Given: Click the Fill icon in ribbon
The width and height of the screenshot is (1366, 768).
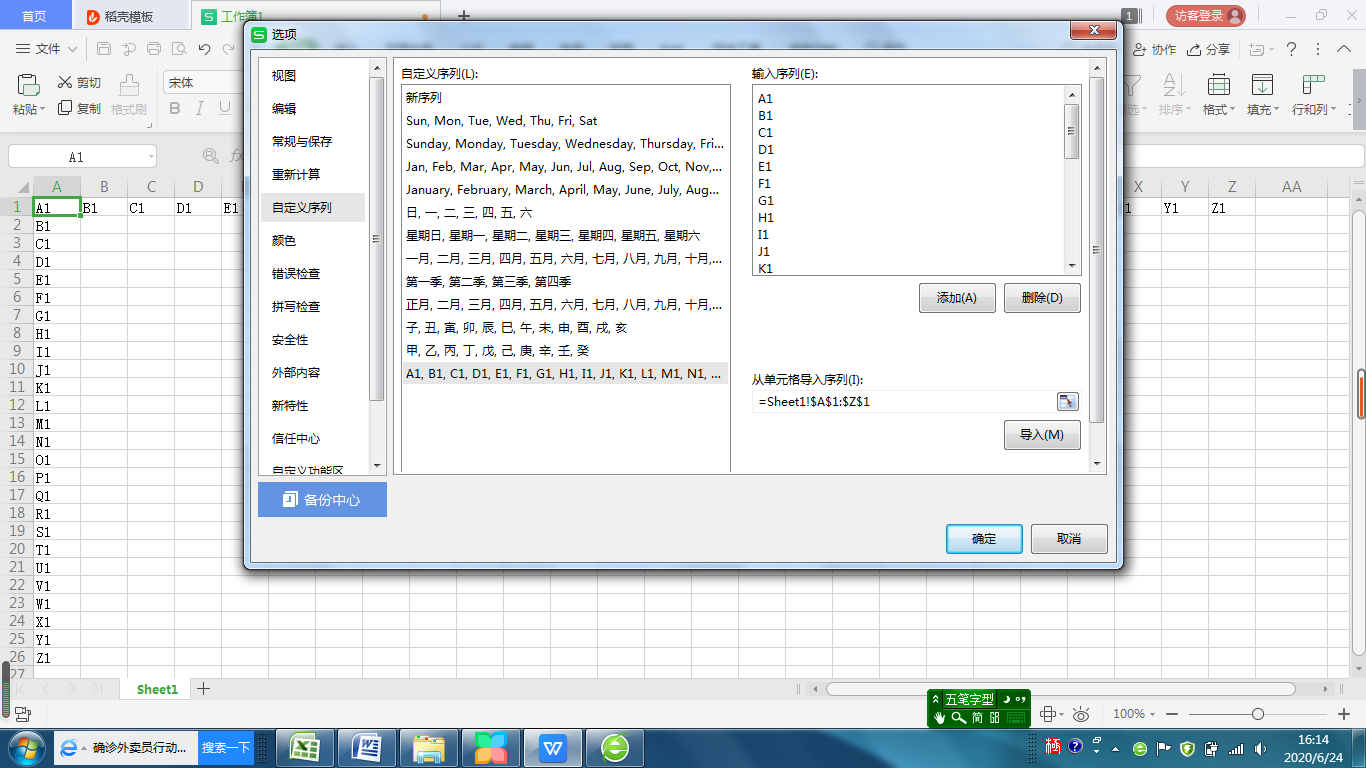Looking at the screenshot, I should point(1263,84).
